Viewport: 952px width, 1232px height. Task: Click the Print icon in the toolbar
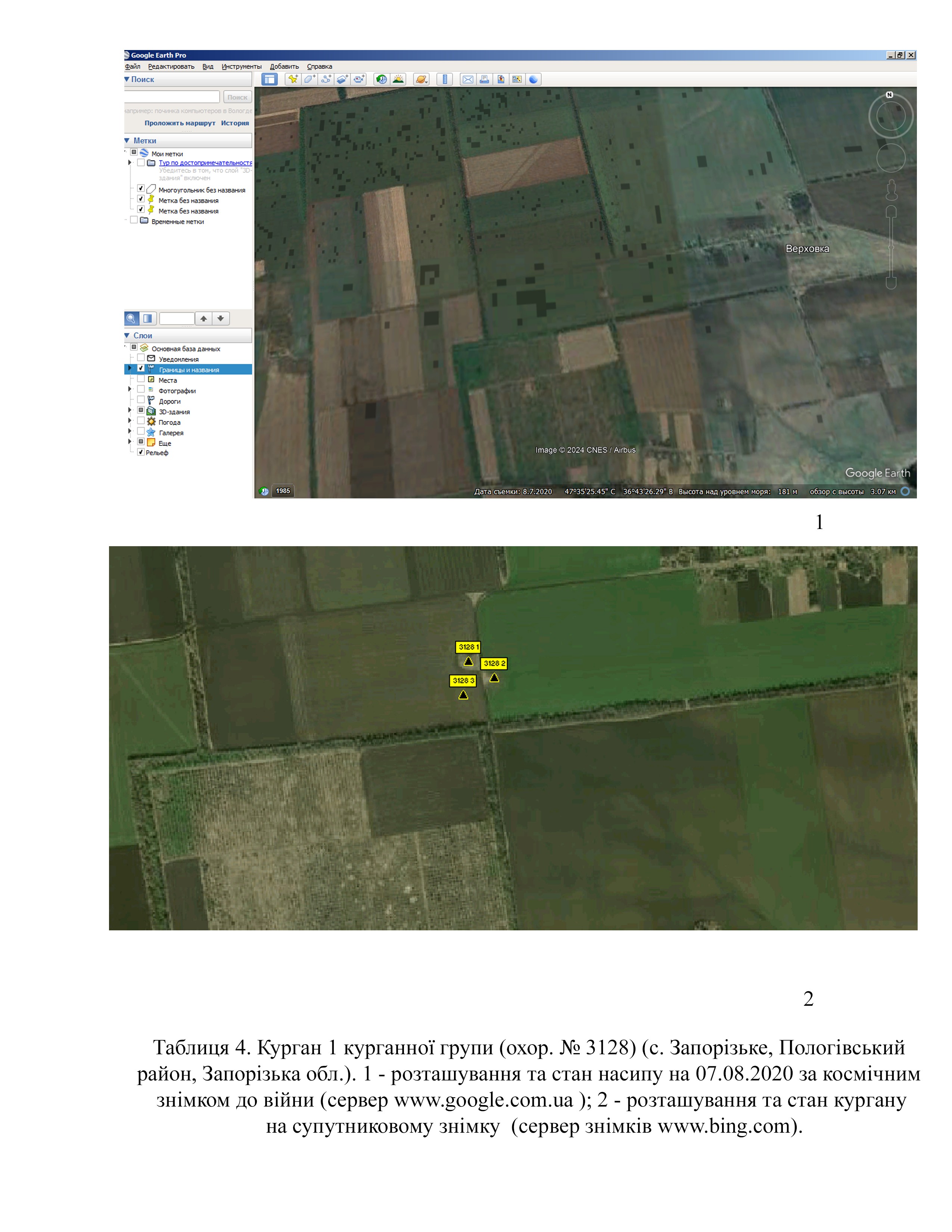pos(484,80)
